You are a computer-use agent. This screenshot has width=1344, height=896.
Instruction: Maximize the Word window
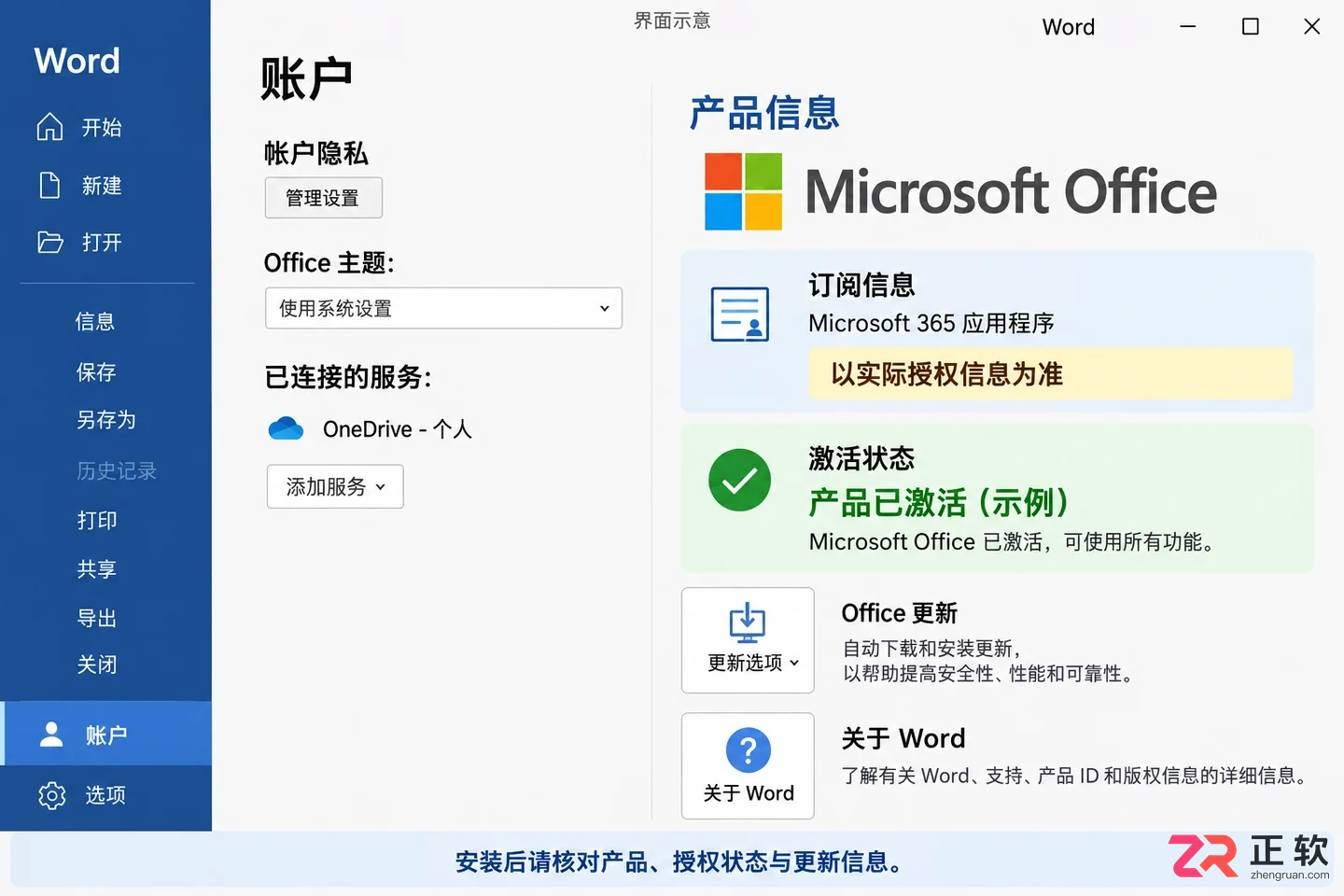pos(1250,27)
